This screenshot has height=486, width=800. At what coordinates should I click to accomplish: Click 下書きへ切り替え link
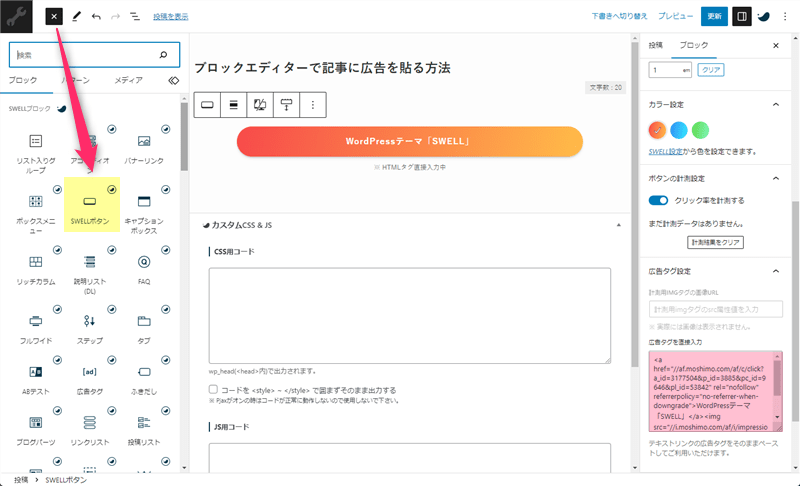coord(619,16)
